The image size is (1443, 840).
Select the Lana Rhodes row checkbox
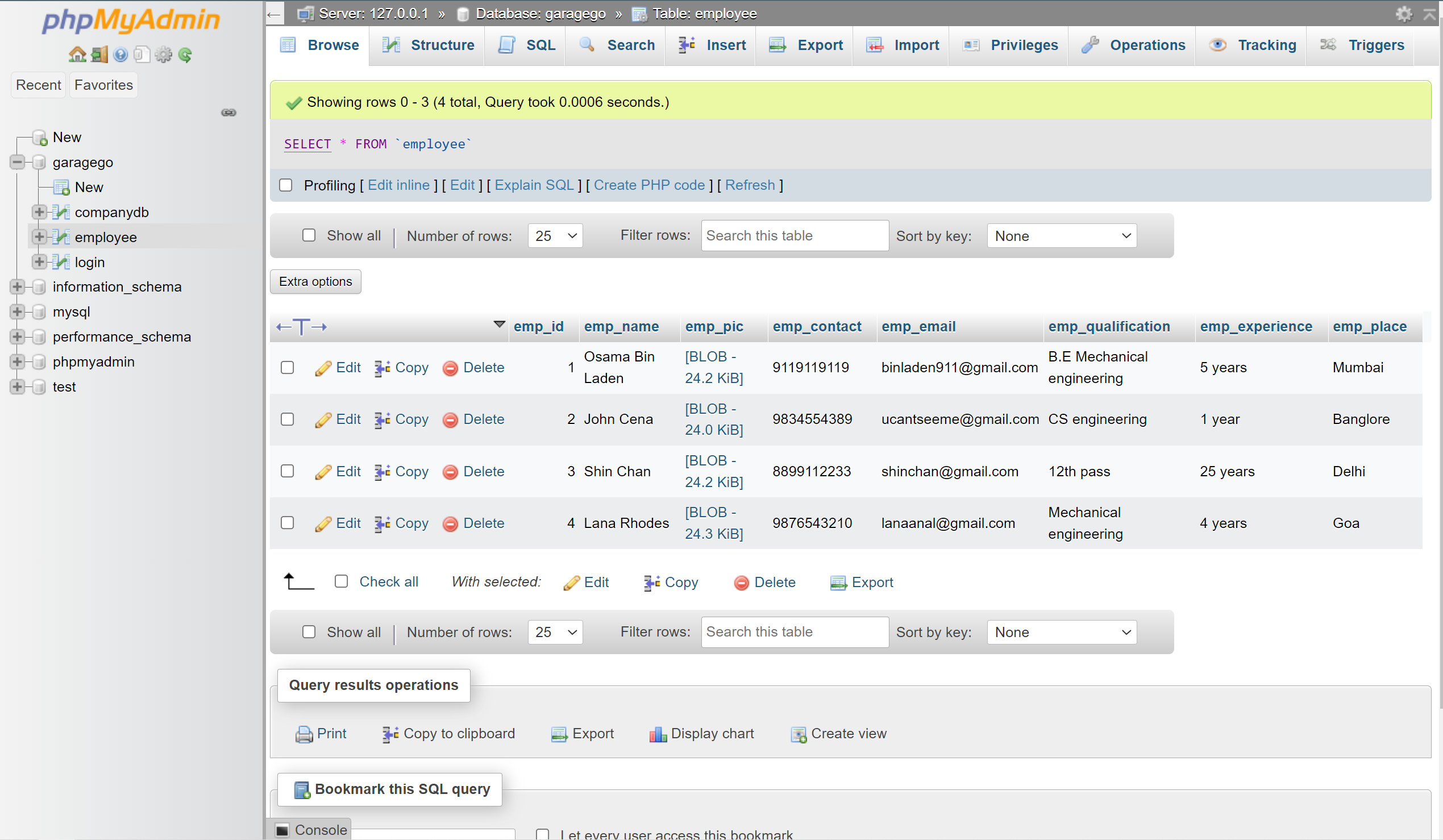coord(287,523)
